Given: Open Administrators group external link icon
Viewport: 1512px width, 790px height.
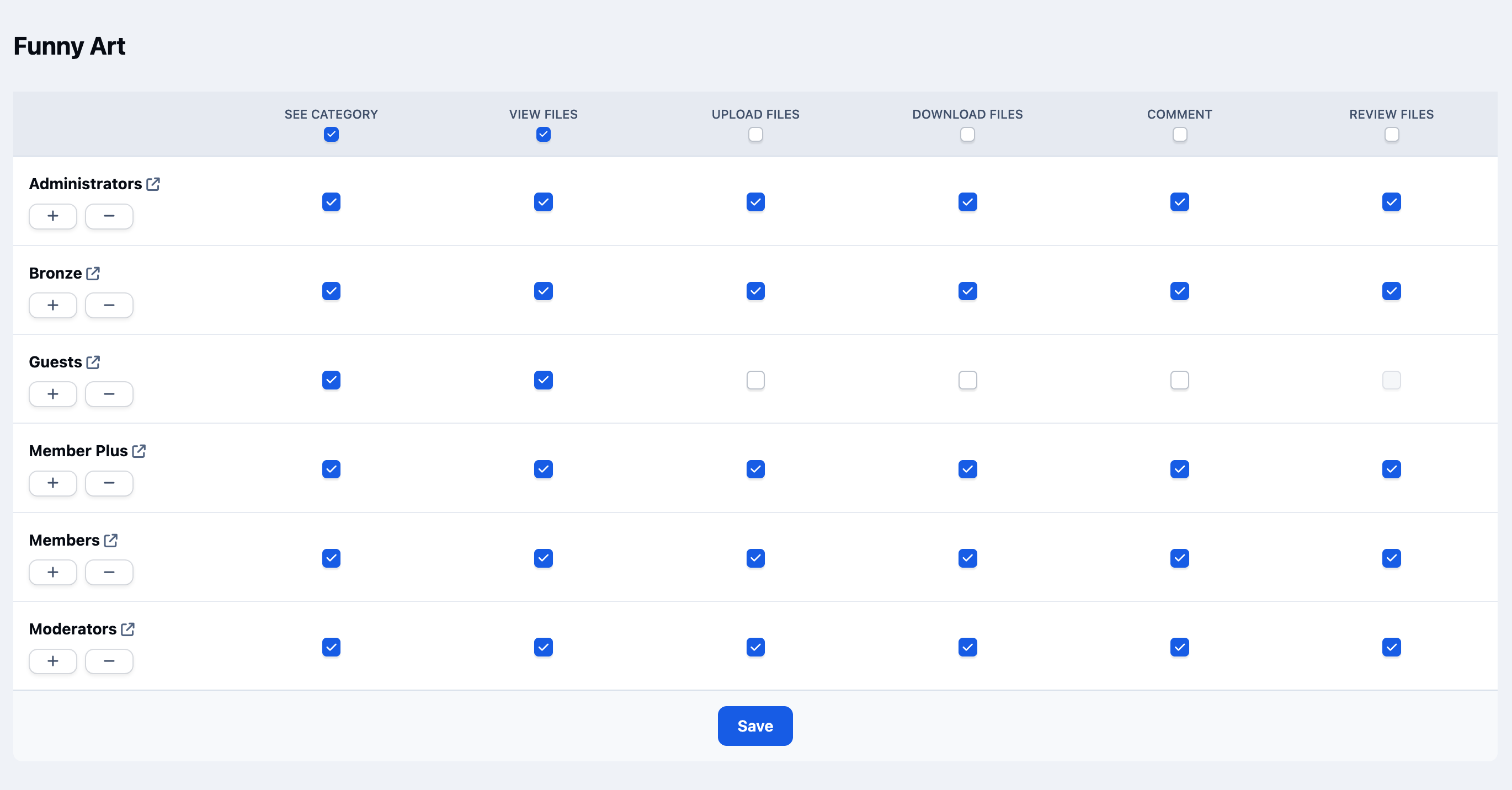Looking at the screenshot, I should 153,184.
